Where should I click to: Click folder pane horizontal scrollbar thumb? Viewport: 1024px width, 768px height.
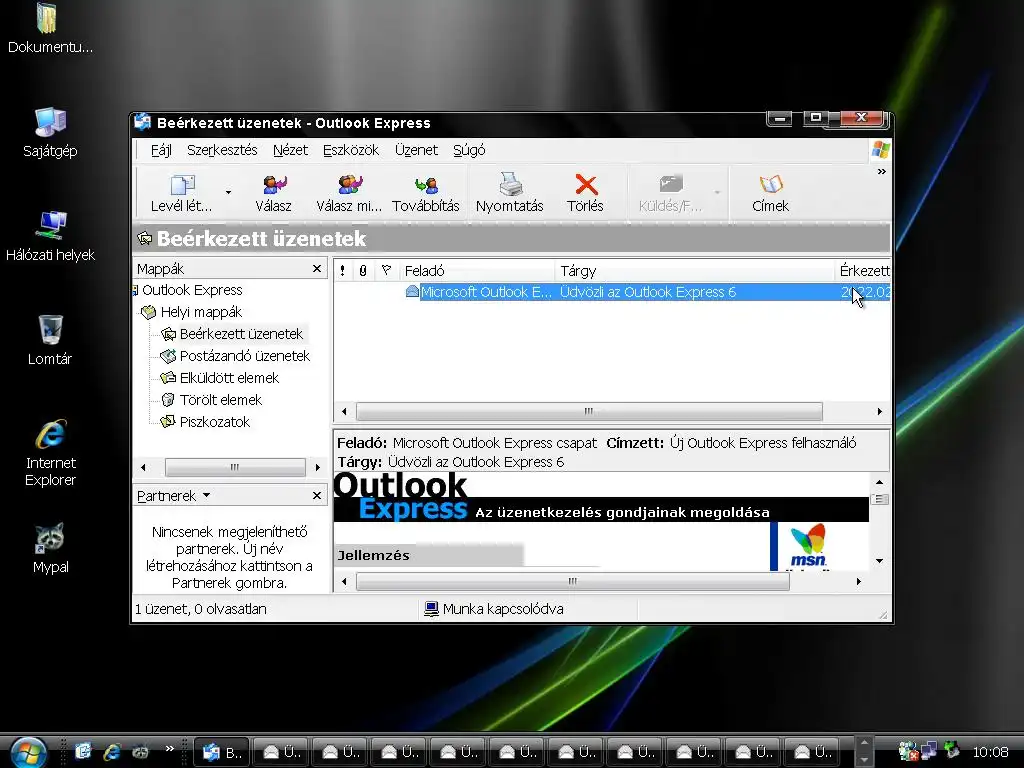[235, 467]
